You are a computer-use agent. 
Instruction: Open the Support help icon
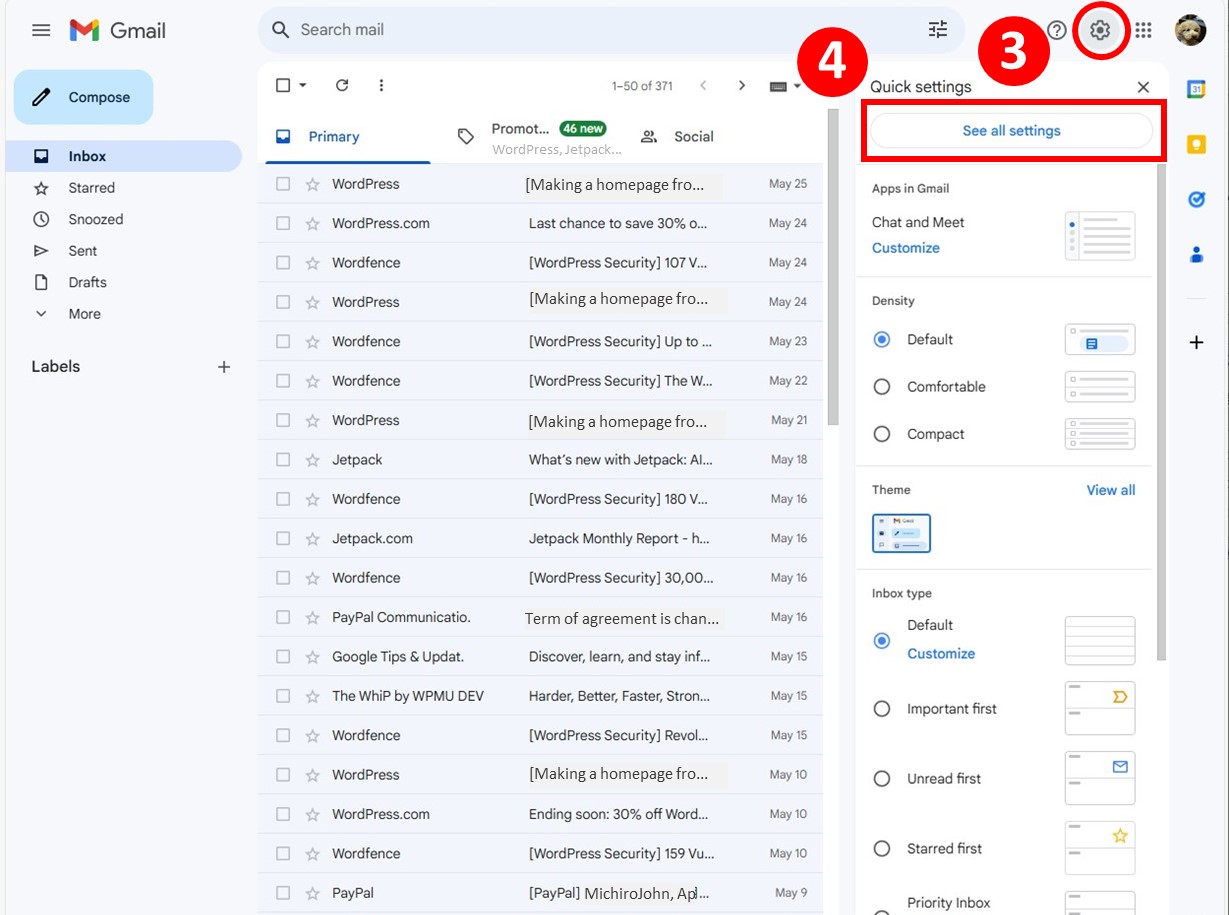tap(1056, 30)
